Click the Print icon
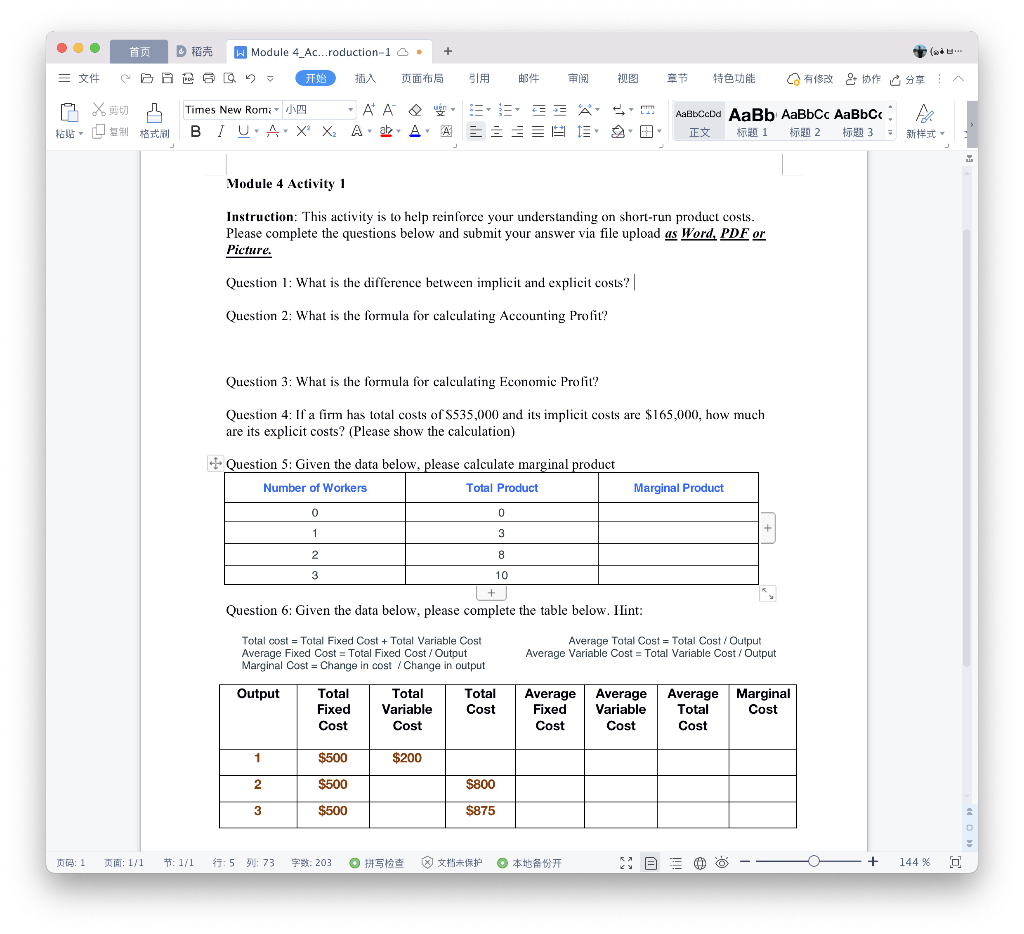 (x=209, y=78)
